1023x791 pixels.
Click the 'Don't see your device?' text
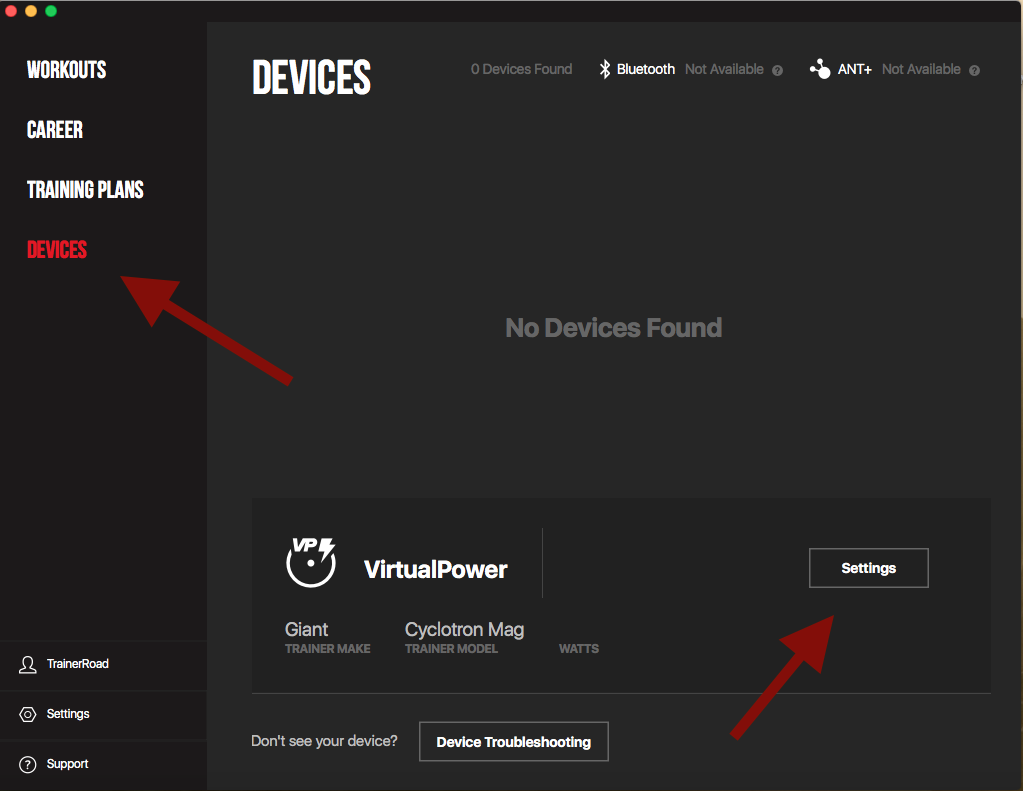point(324,741)
